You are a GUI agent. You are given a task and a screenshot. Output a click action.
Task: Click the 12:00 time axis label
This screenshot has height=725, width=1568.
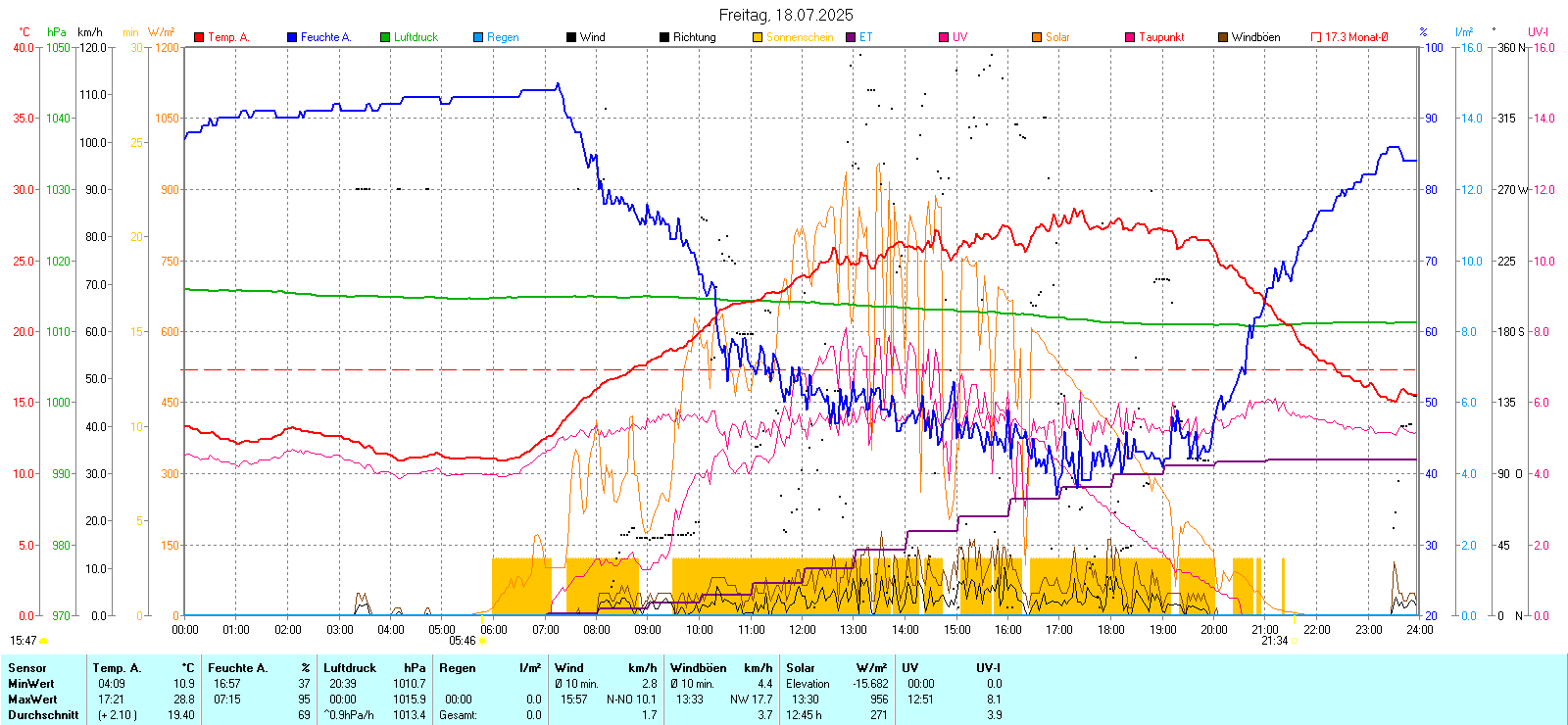802,630
